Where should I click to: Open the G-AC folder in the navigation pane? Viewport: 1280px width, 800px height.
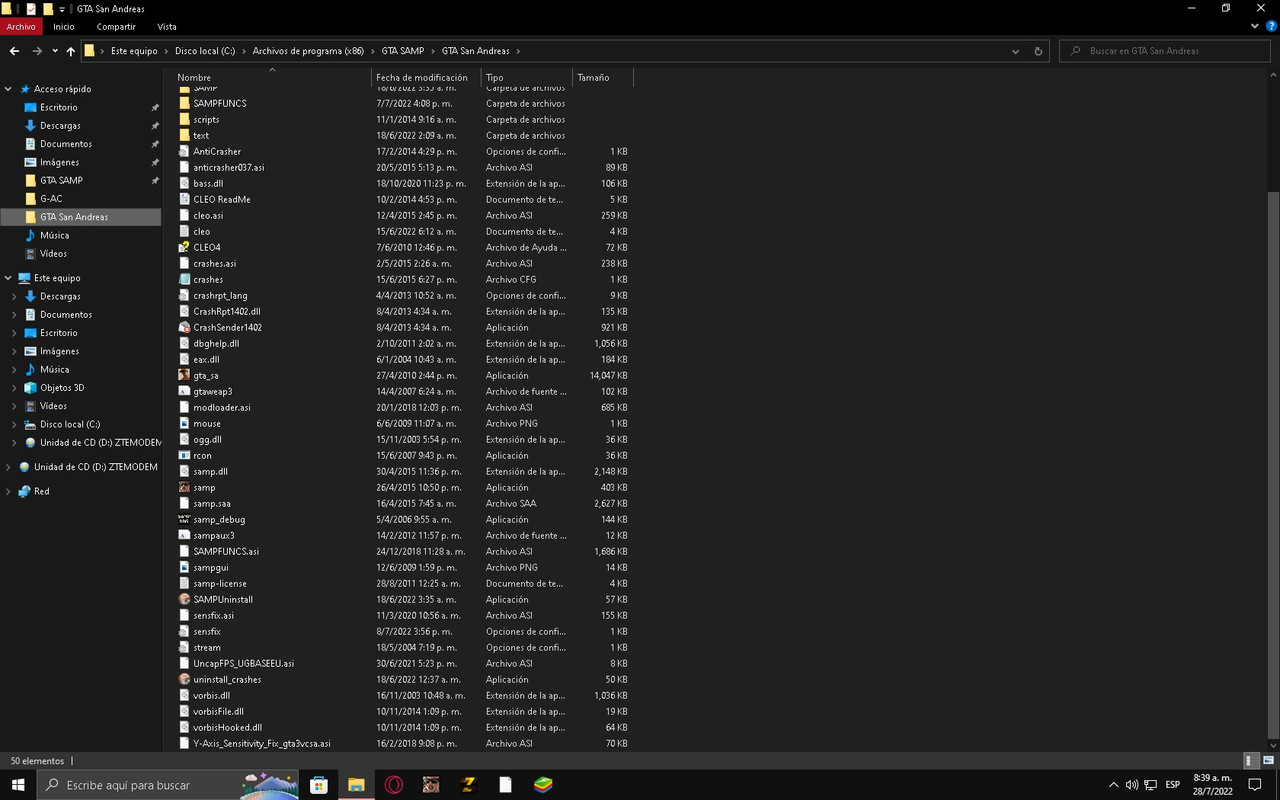point(51,199)
